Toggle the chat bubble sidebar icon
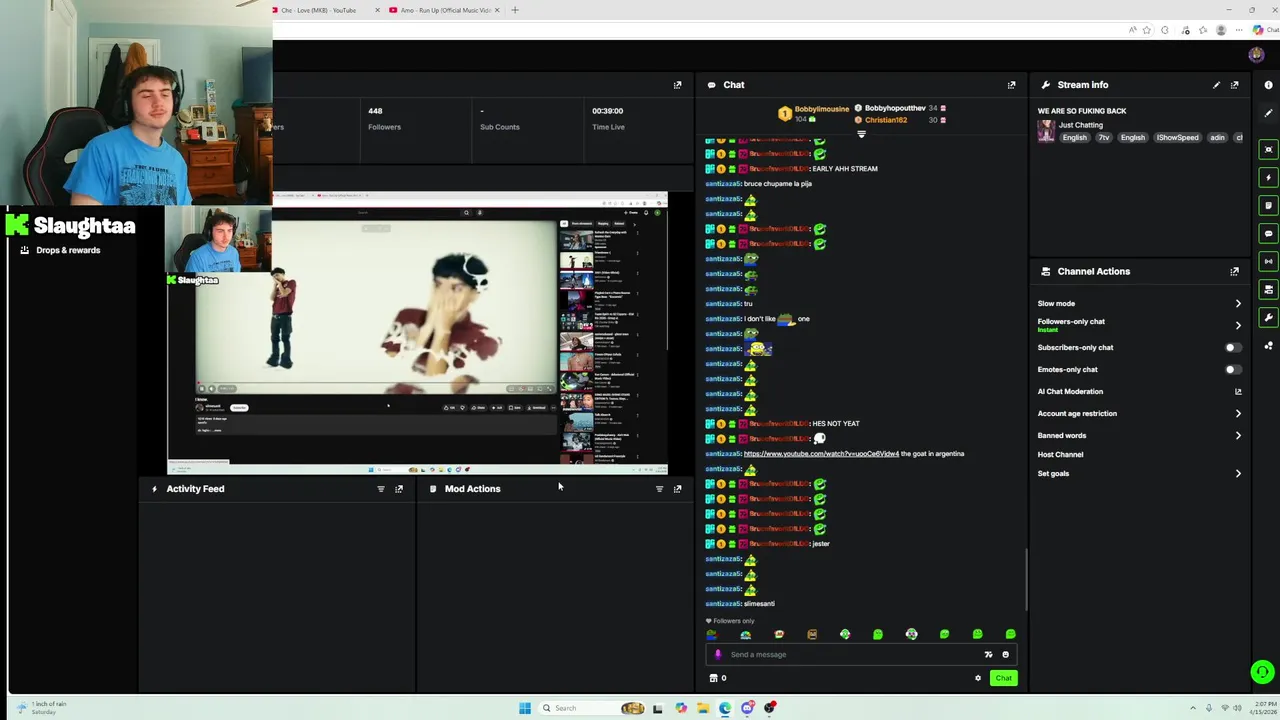The height and width of the screenshot is (720, 1280). pos(1268,233)
